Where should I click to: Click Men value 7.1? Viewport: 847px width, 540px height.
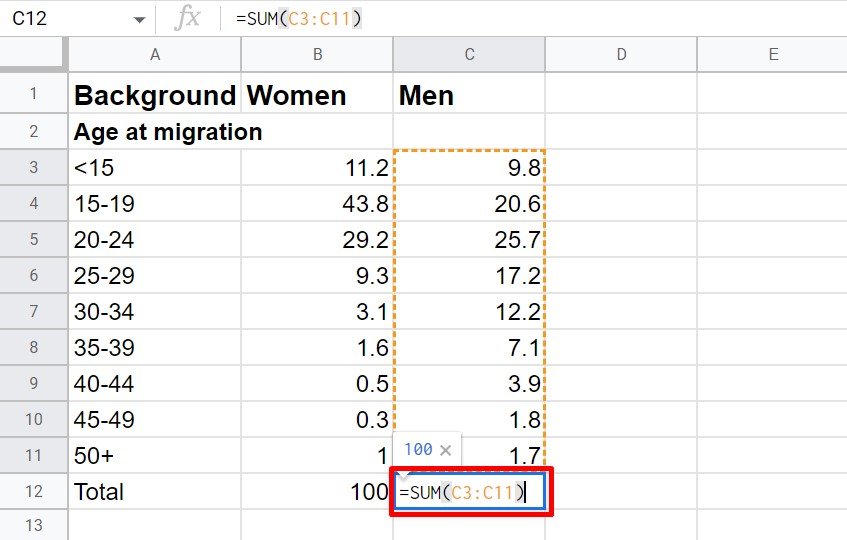coord(469,347)
